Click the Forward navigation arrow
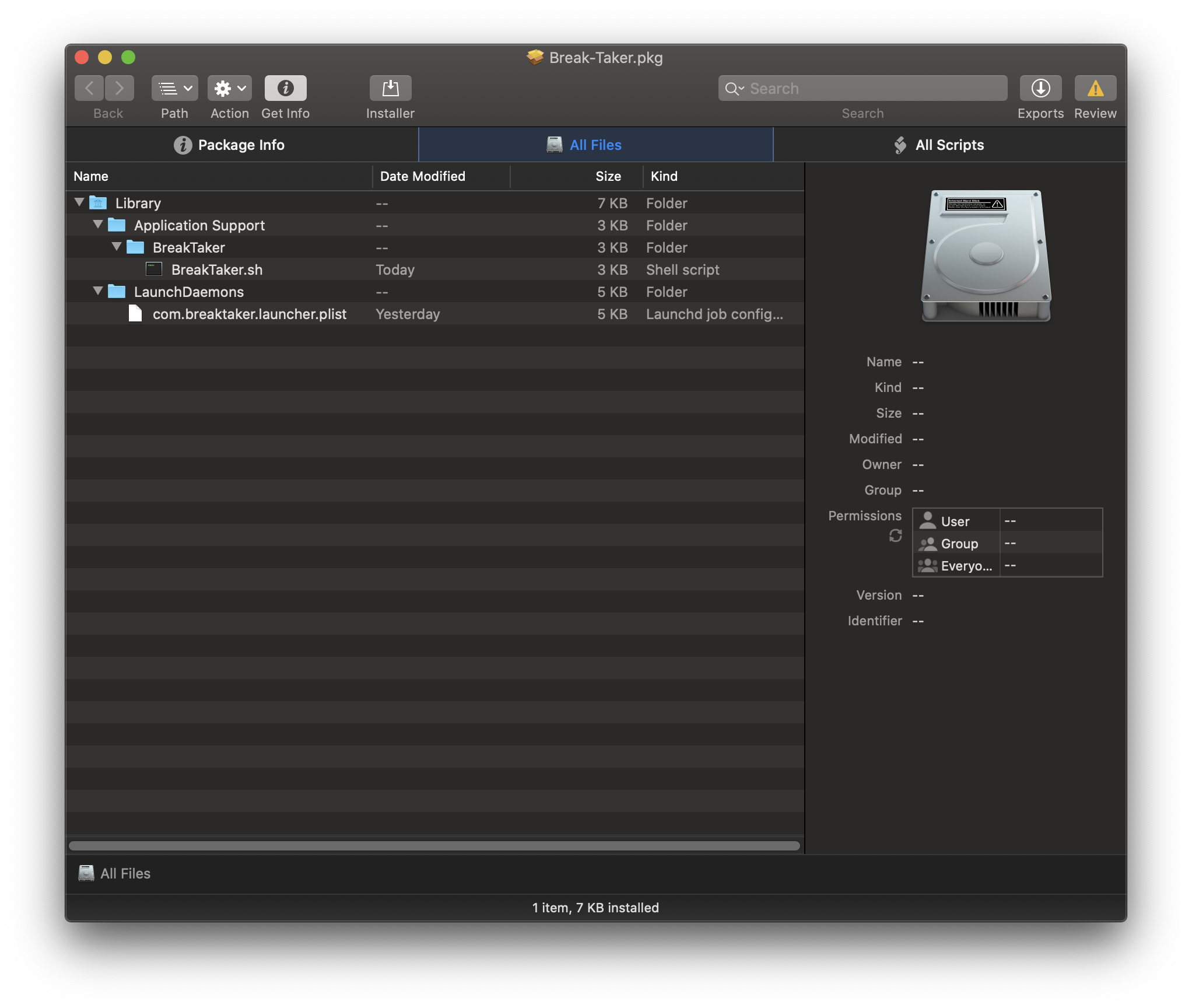Image resolution: width=1192 pixels, height=1008 pixels. pyautogui.click(x=120, y=89)
